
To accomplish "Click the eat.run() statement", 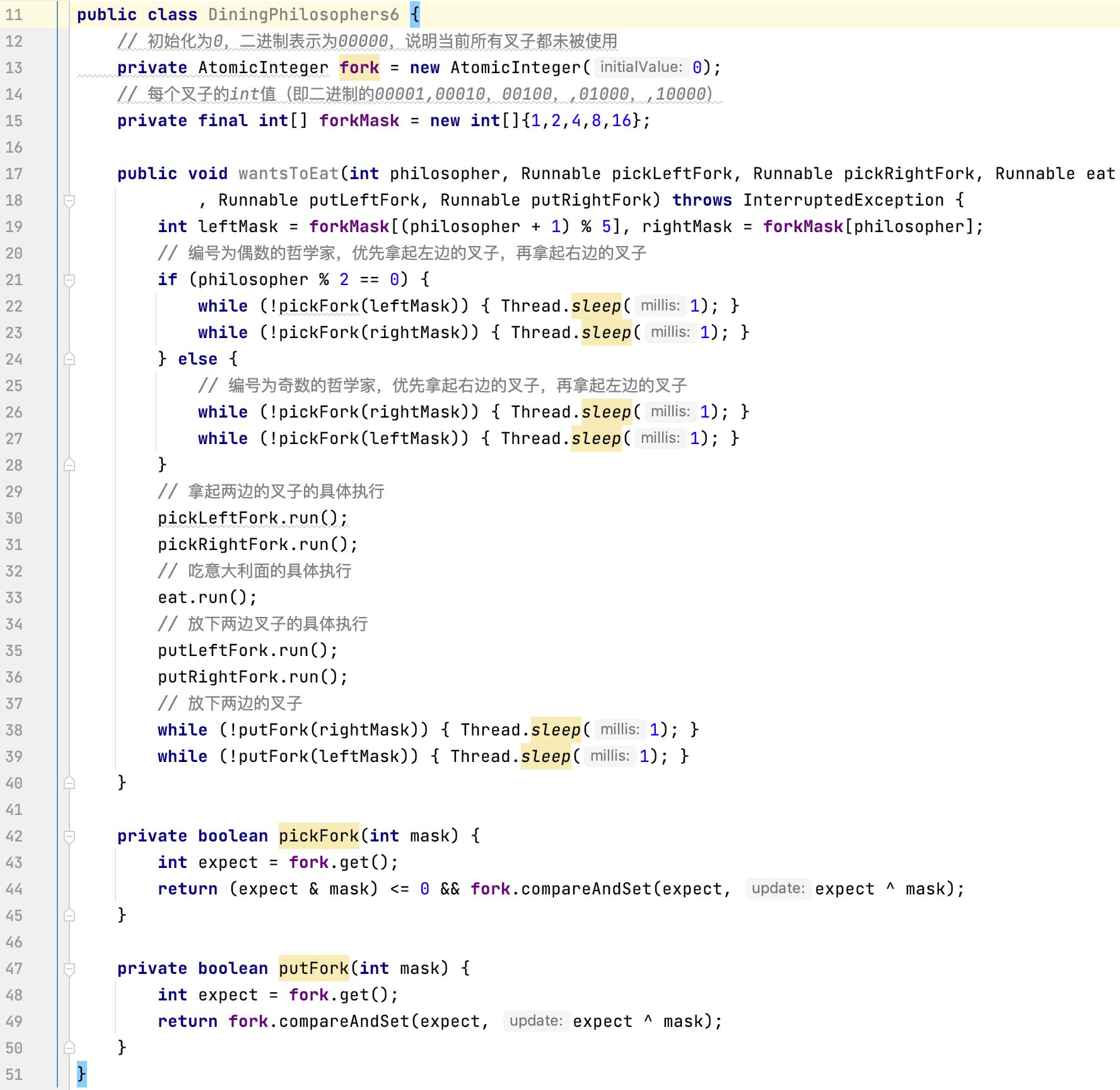I will coord(207,597).
